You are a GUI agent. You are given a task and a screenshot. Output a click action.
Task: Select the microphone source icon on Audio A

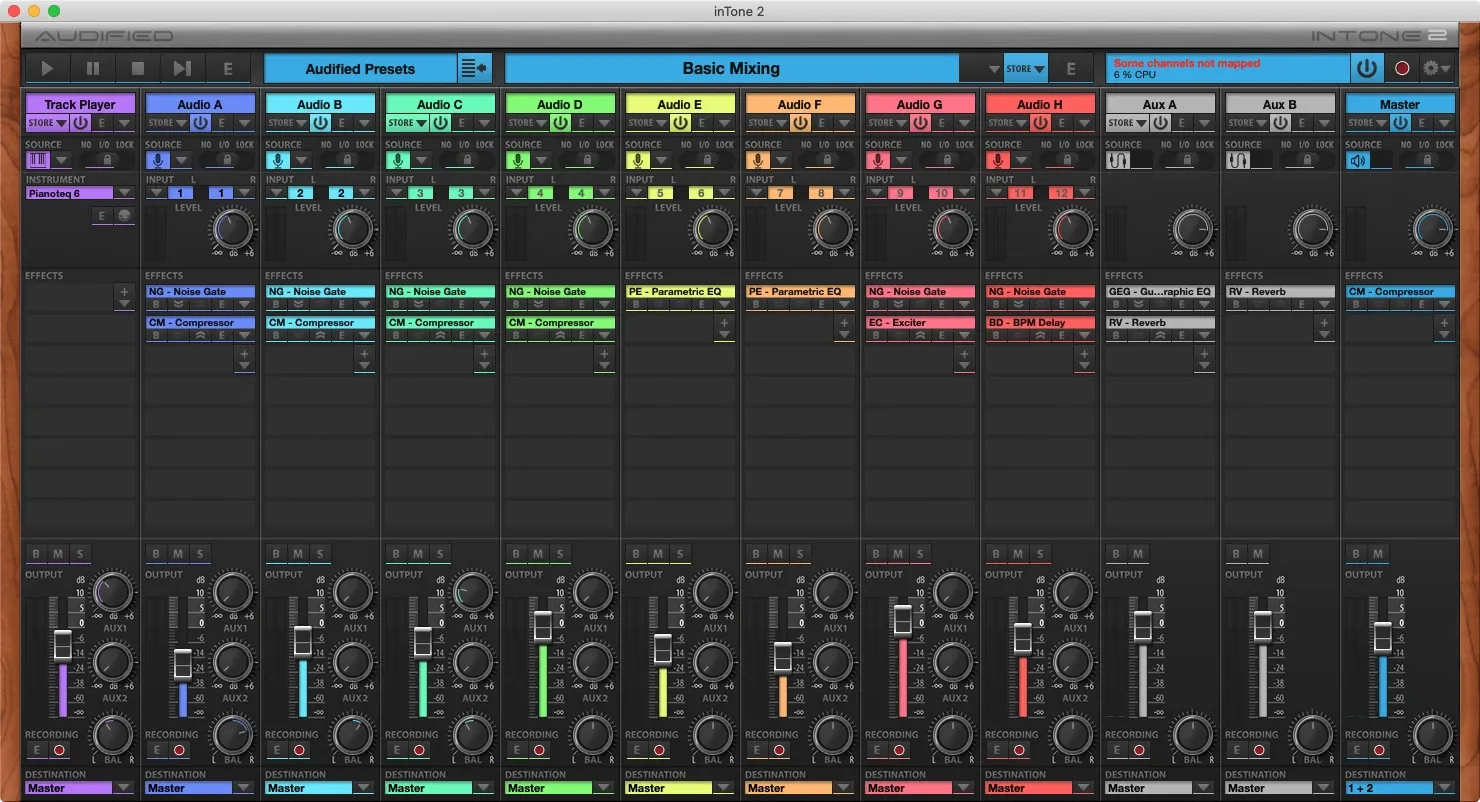click(x=158, y=160)
